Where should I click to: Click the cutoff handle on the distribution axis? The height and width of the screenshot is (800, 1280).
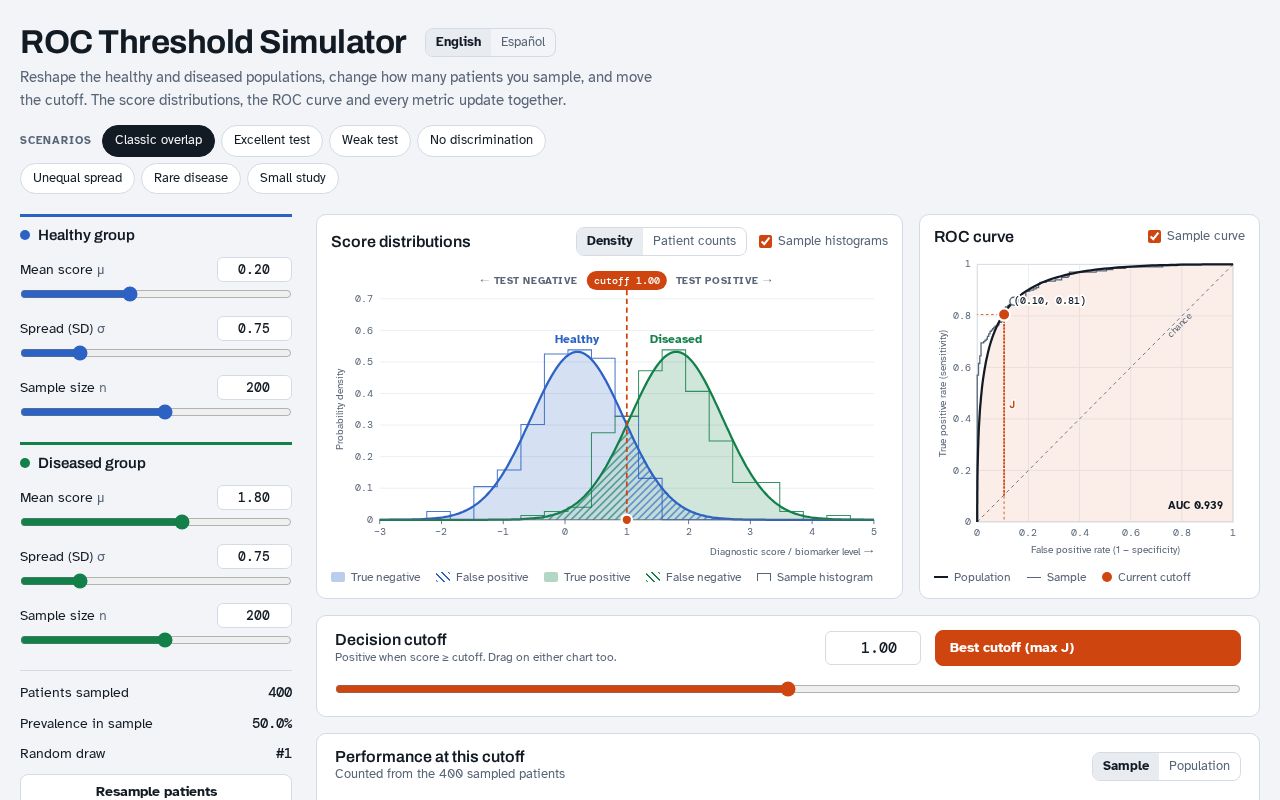627,520
